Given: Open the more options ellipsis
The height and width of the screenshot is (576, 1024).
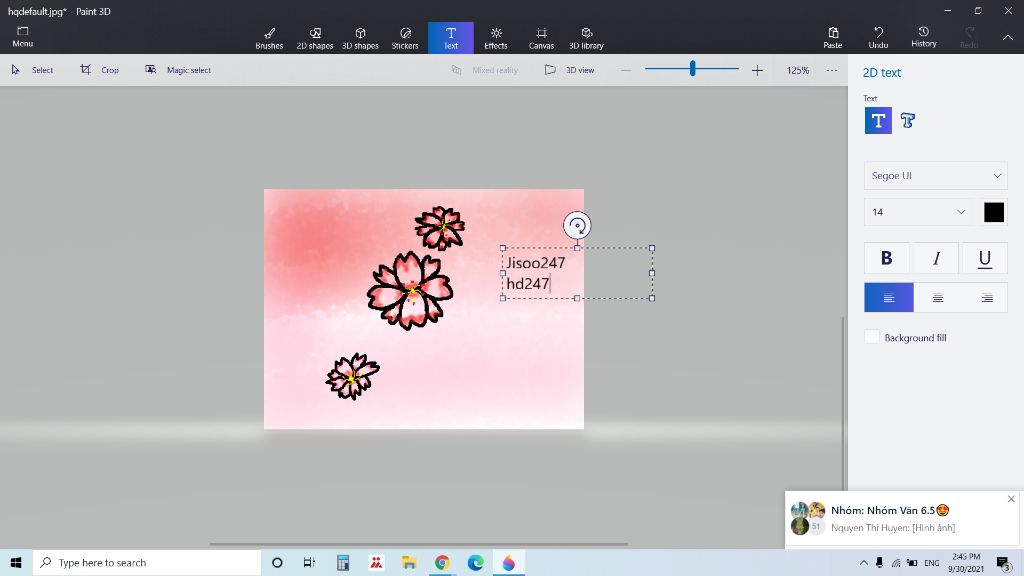Looking at the screenshot, I should [831, 70].
